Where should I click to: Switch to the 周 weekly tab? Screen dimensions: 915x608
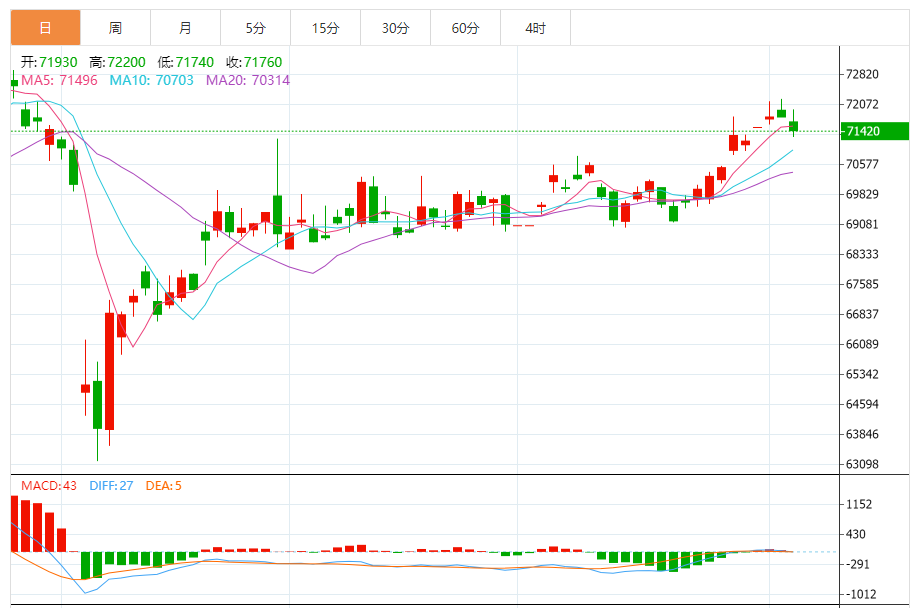[116, 27]
